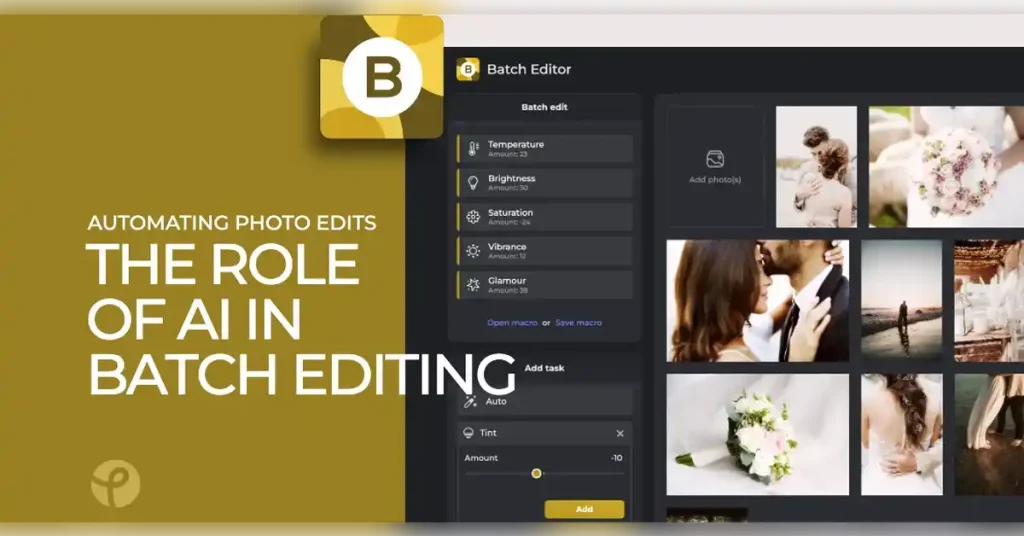Viewport: 1024px width, 536px height.
Task: Click the Tint icon in task panel
Action: [468, 433]
